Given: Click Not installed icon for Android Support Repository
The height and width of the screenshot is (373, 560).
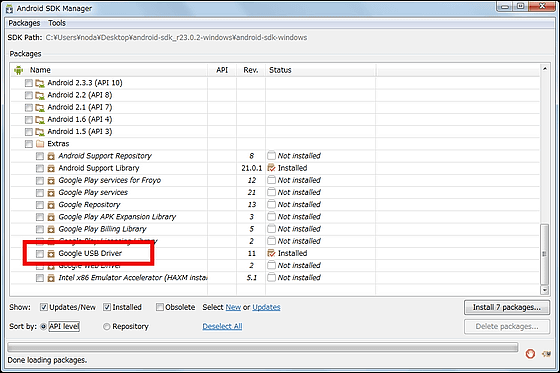Looking at the screenshot, I should tap(271, 155).
